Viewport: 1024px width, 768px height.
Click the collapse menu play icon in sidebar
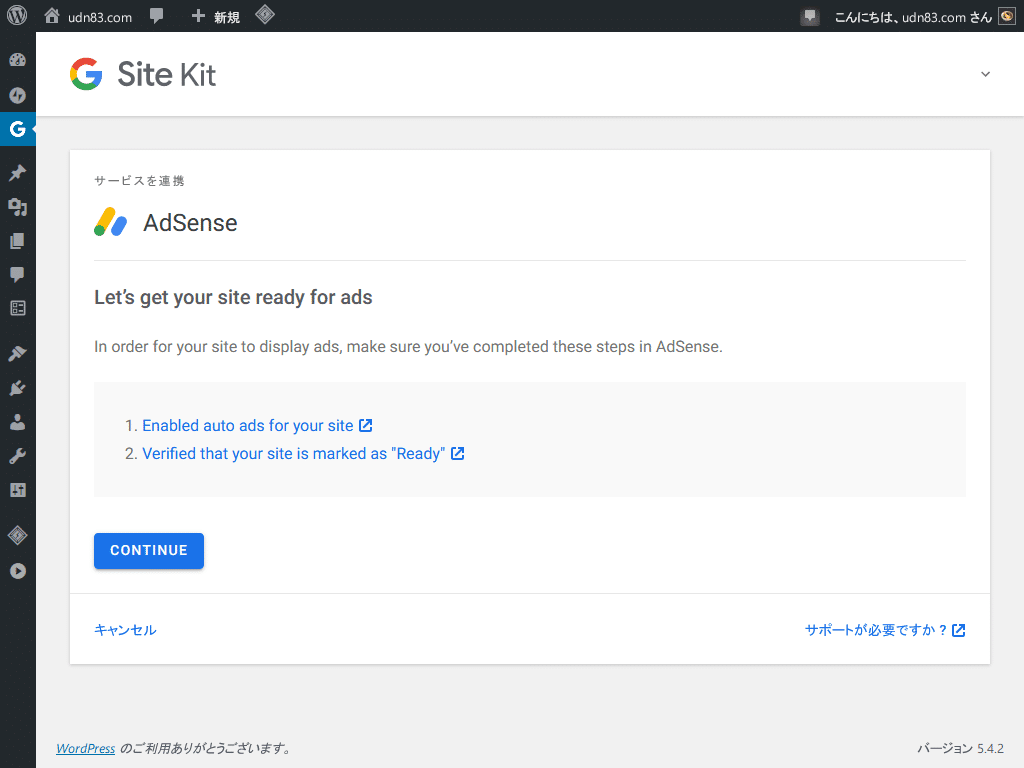[18, 571]
